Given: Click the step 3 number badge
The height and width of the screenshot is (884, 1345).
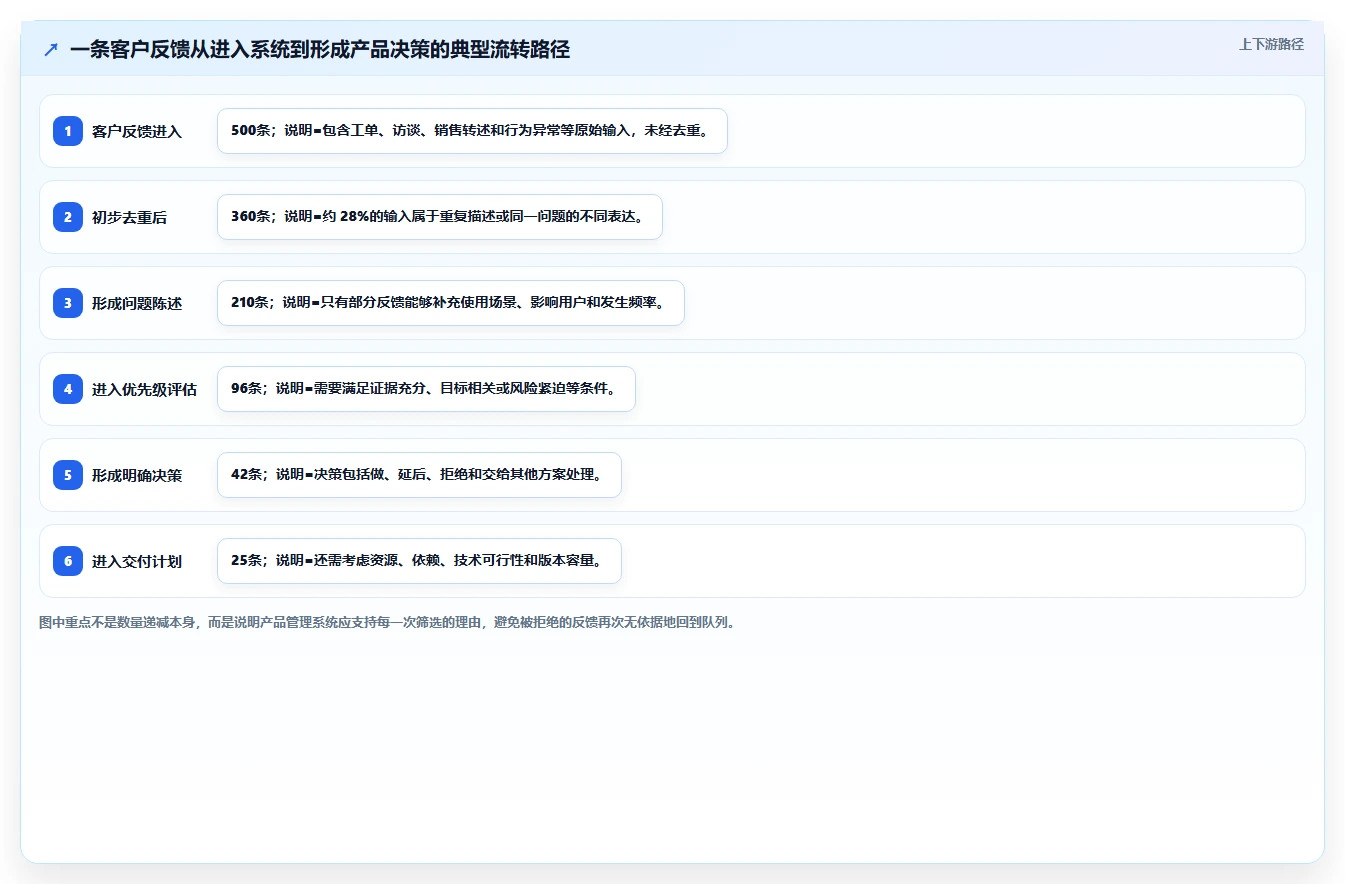Looking at the screenshot, I should 68,303.
